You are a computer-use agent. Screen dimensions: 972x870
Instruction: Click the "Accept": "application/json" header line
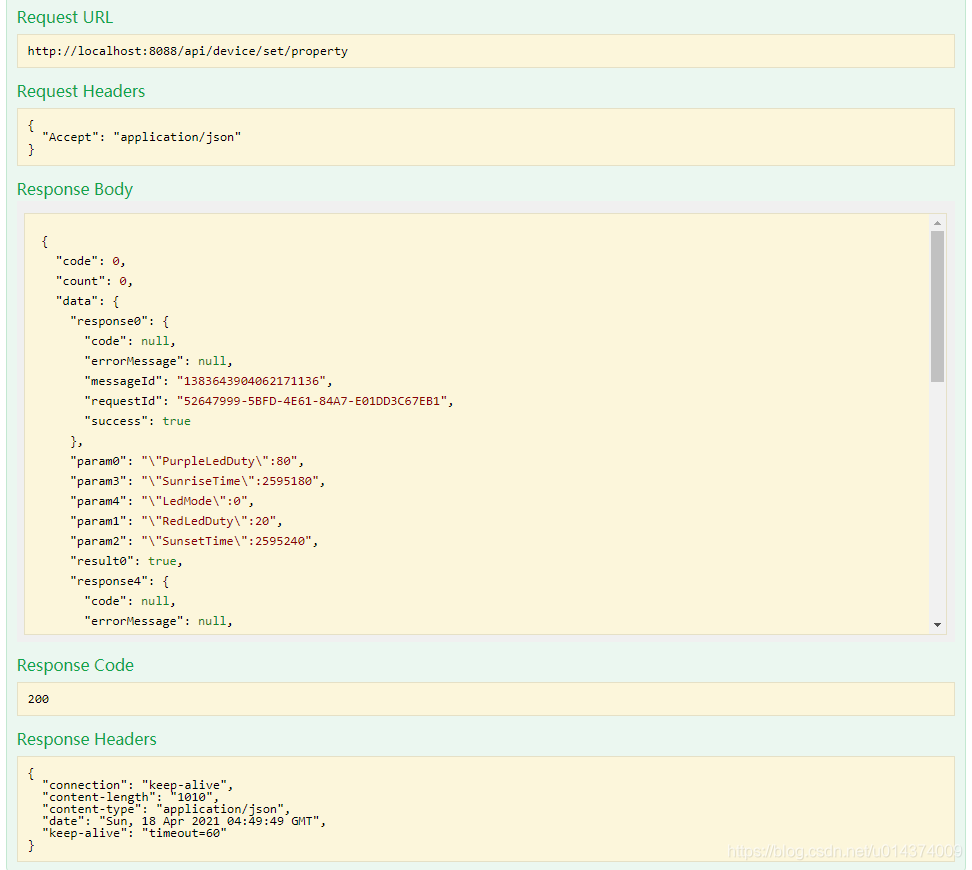[x=141, y=137]
